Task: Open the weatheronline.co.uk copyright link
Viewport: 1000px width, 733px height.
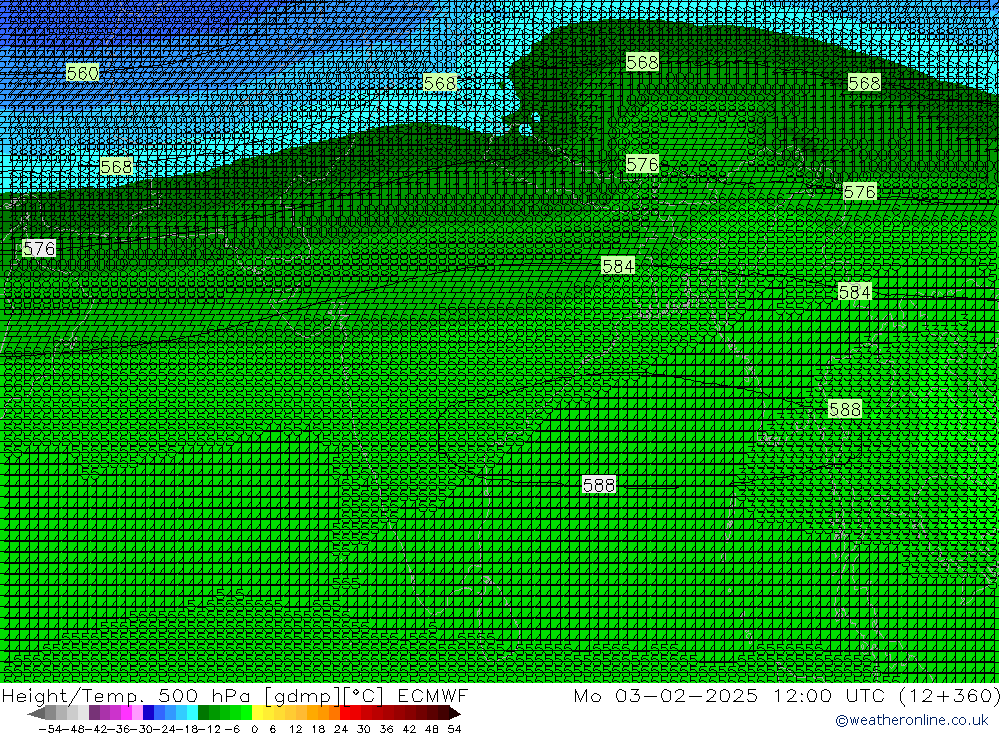Action: coord(911,720)
